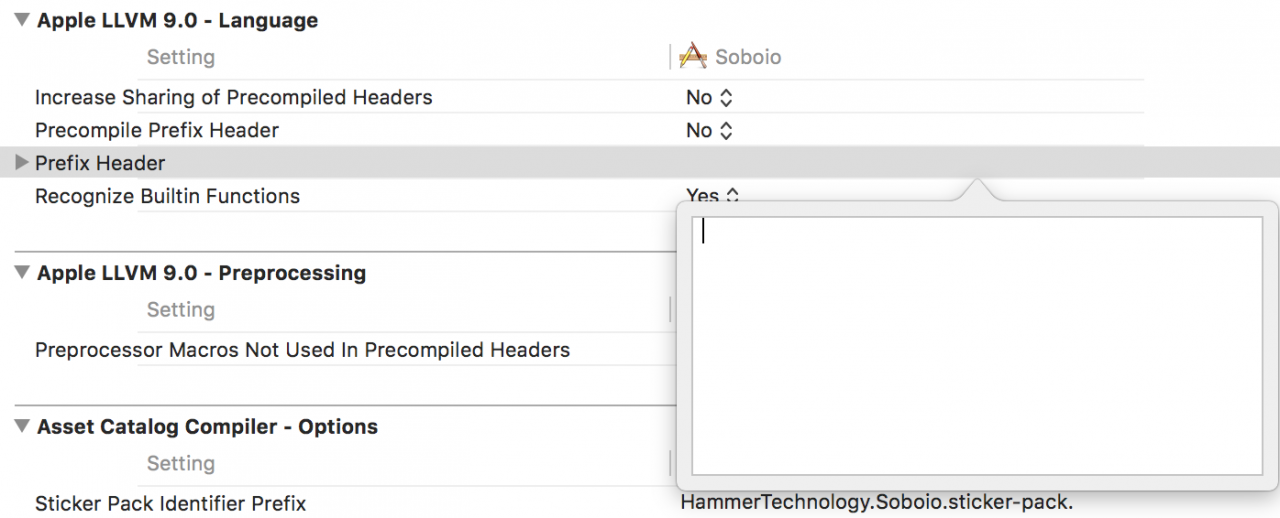The height and width of the screenshot is (518, 1280).
Task: Open Precompile Prefix Header No popup
Action: point(710,130)
